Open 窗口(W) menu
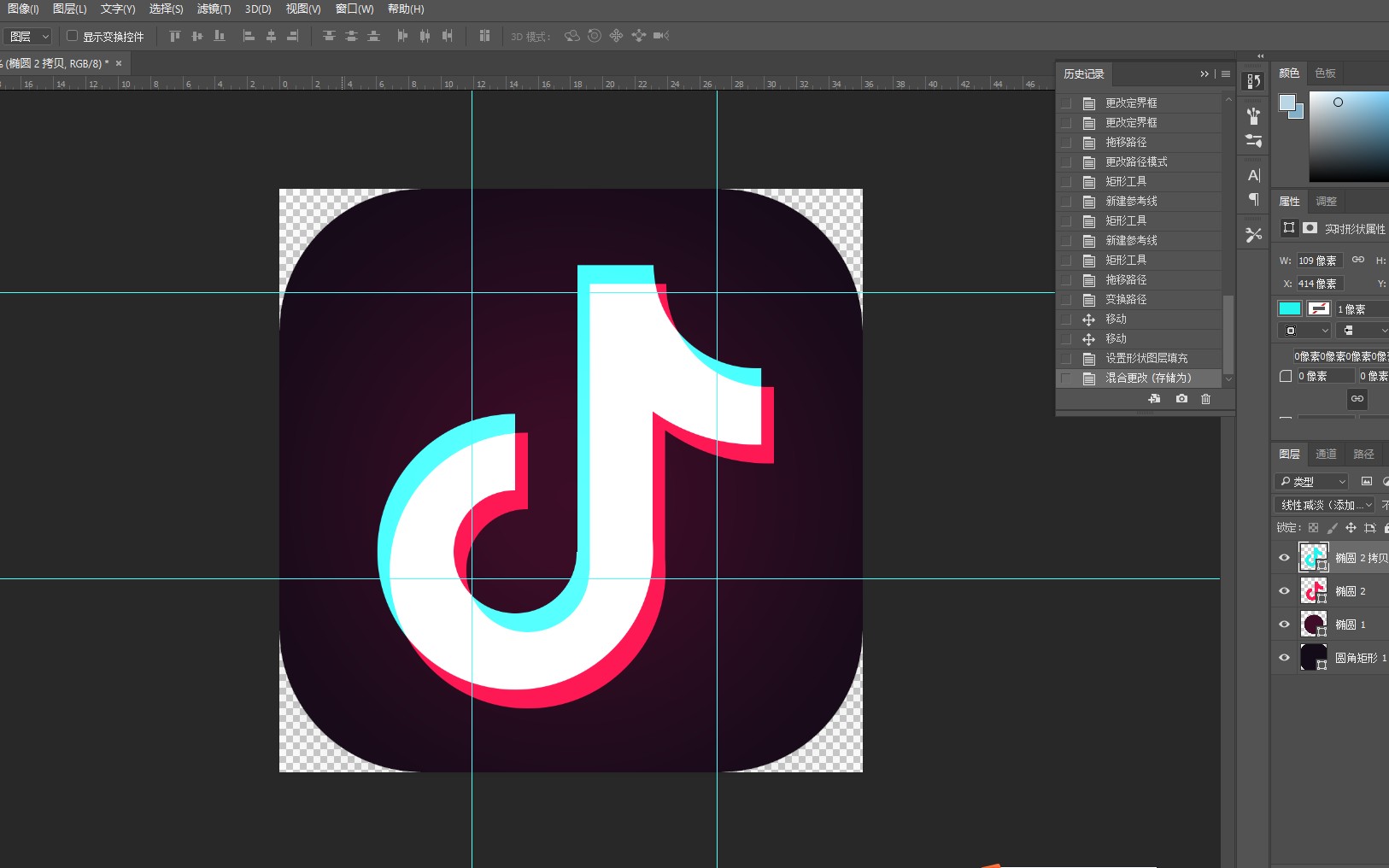This screenshot has height=868, width=1389. 355,9
